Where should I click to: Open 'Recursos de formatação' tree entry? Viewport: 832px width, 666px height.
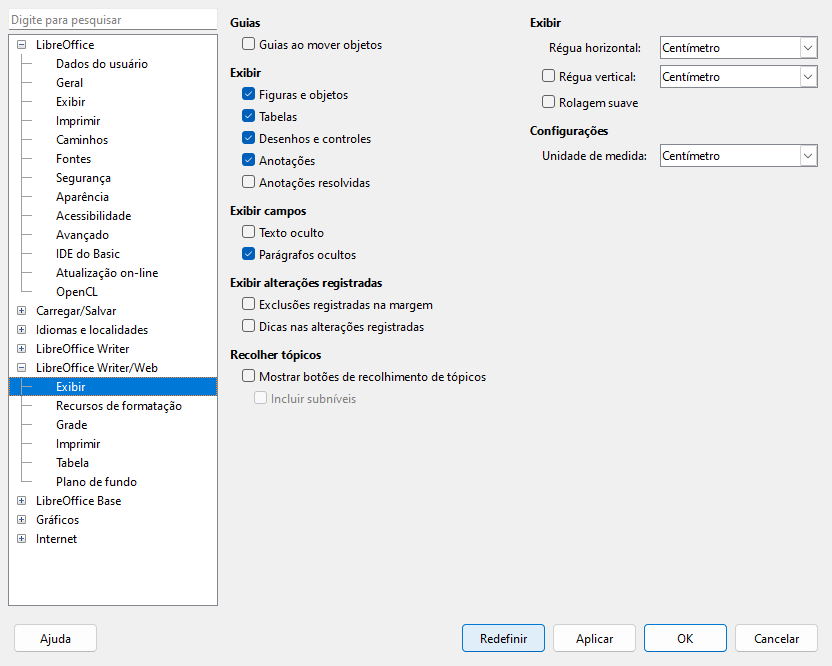click(x=119, y=406)
